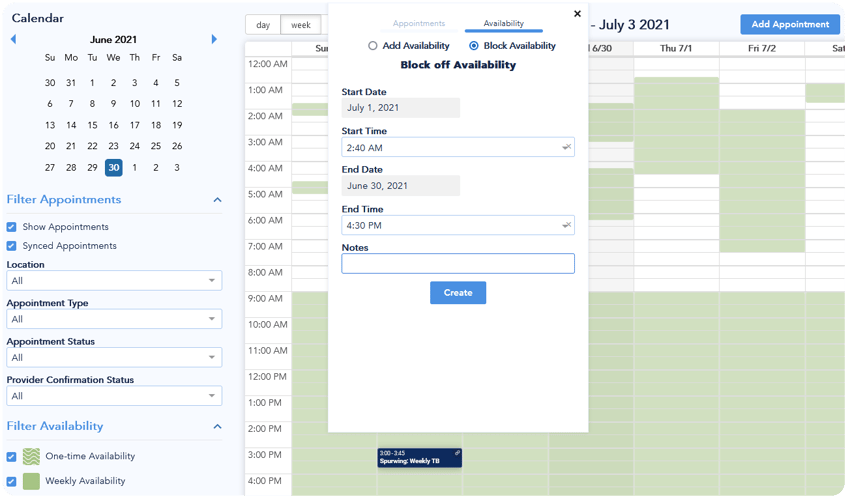Switch calendar to week view

point(301,25)
